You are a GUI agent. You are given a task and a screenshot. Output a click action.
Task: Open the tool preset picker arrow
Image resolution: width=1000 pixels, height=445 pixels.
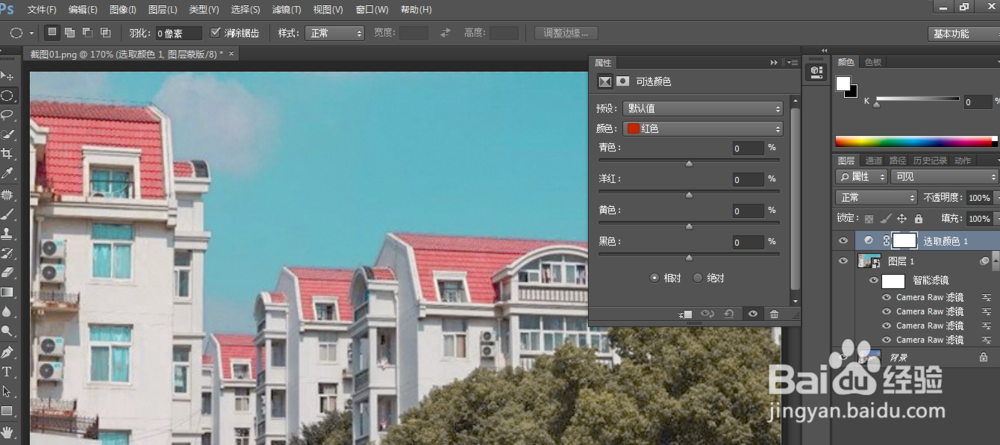coord(31,33)
